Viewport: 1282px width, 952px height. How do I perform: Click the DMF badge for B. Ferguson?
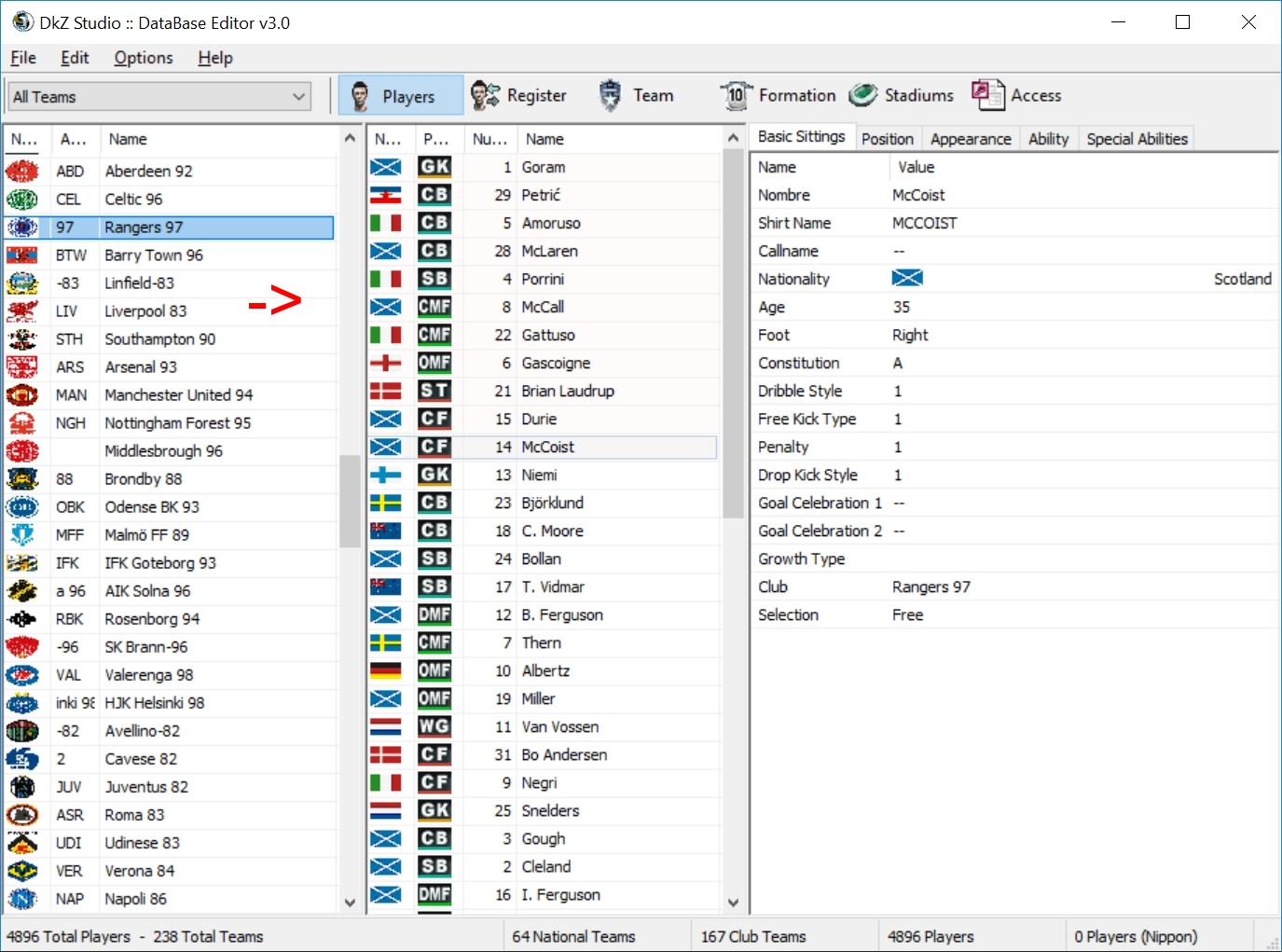point(434,614)
